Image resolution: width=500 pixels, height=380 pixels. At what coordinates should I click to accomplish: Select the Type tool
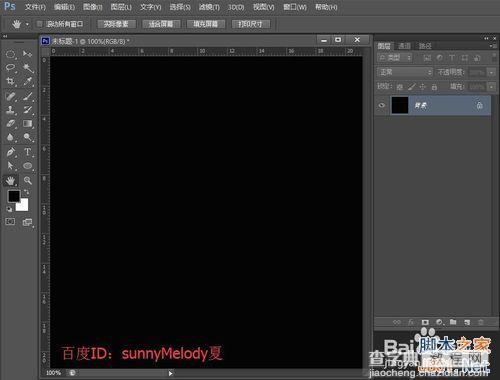tap(28, 152)
